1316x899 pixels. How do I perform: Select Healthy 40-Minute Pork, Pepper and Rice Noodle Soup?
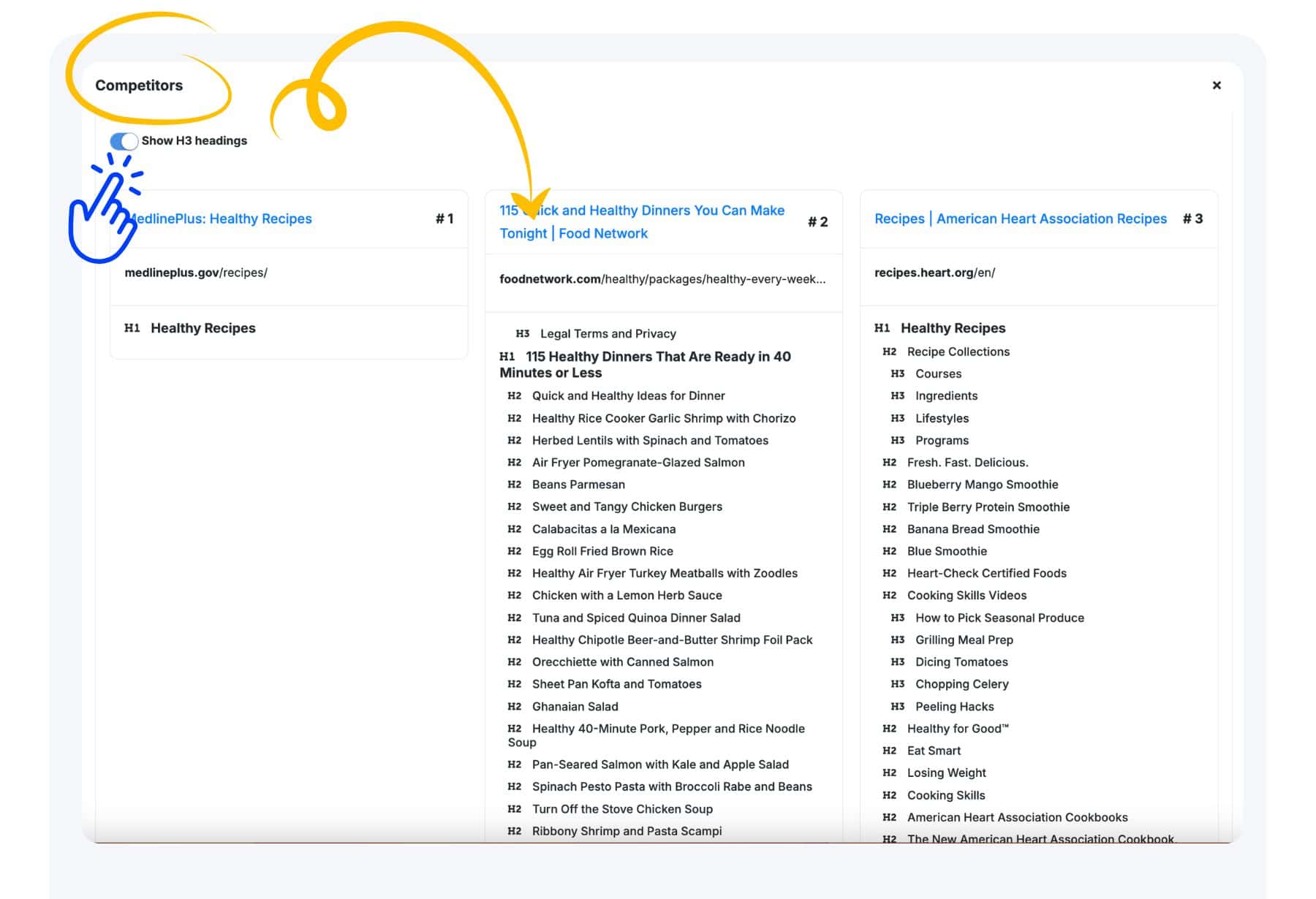point(657,735)
